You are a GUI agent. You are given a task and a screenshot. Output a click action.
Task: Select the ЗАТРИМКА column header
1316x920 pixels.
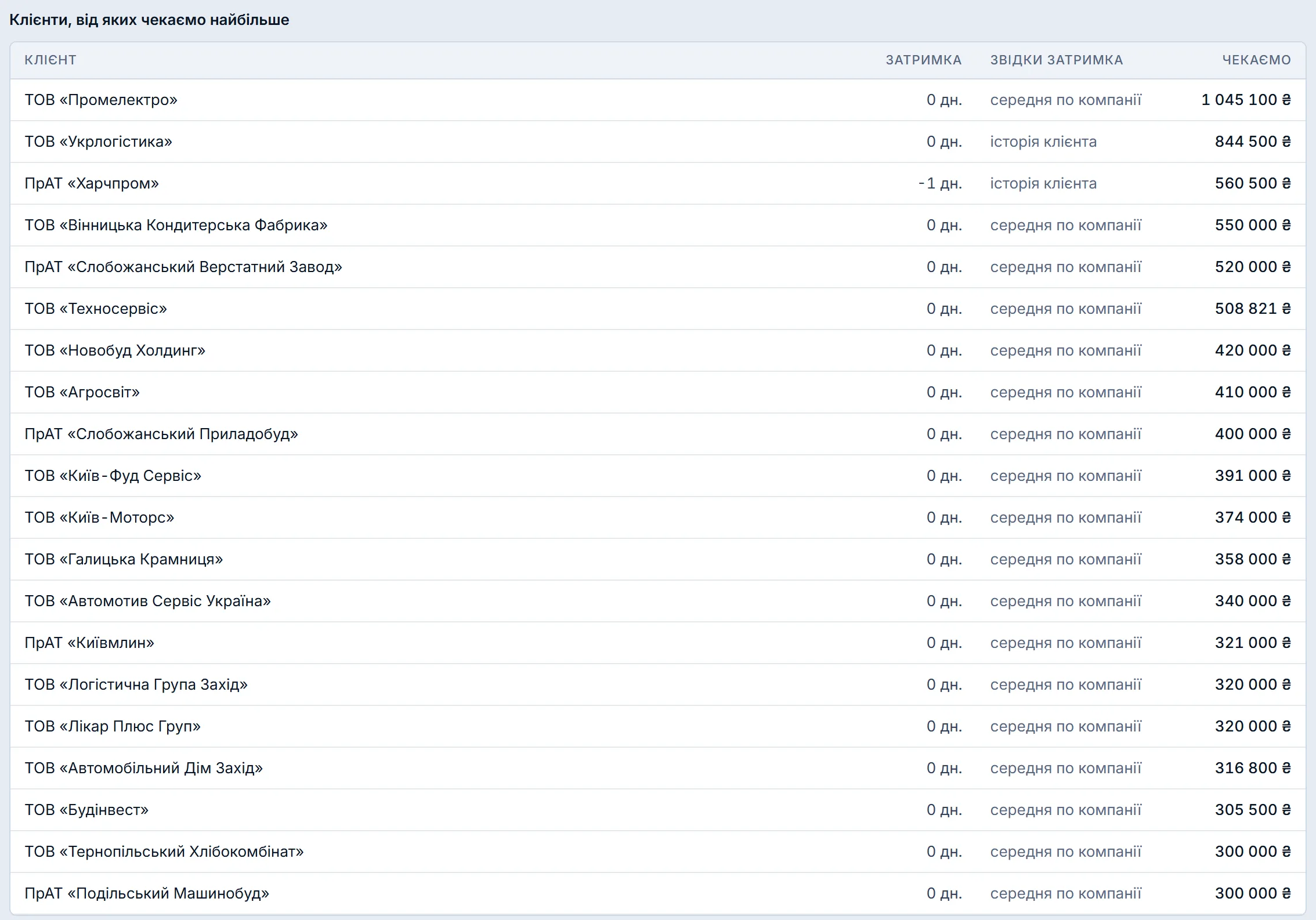[x=924, y=60]
